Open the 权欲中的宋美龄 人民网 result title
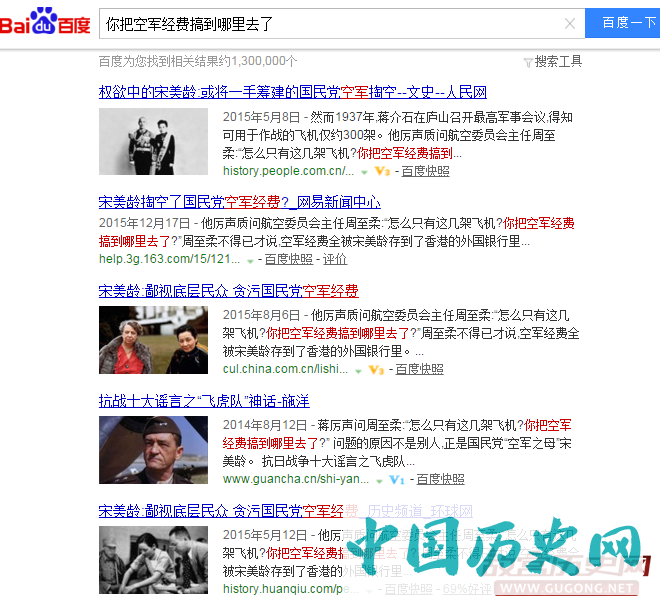660x605 pixels. coord(293,92)
